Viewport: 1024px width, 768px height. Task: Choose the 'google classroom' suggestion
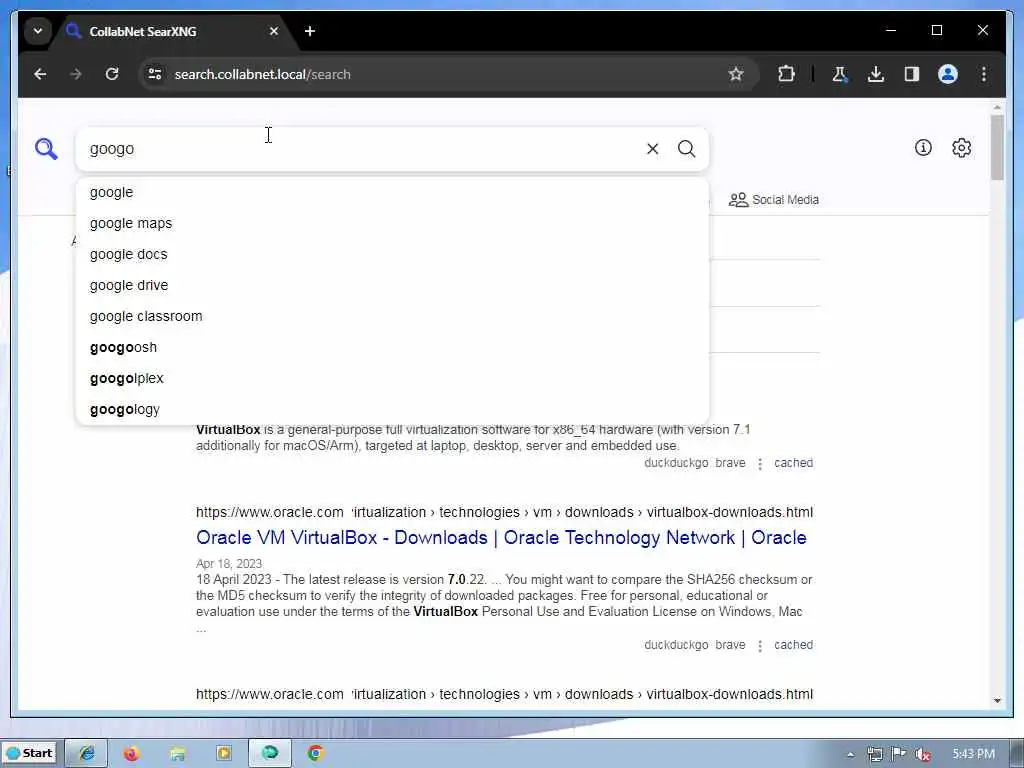click(392, 317)
